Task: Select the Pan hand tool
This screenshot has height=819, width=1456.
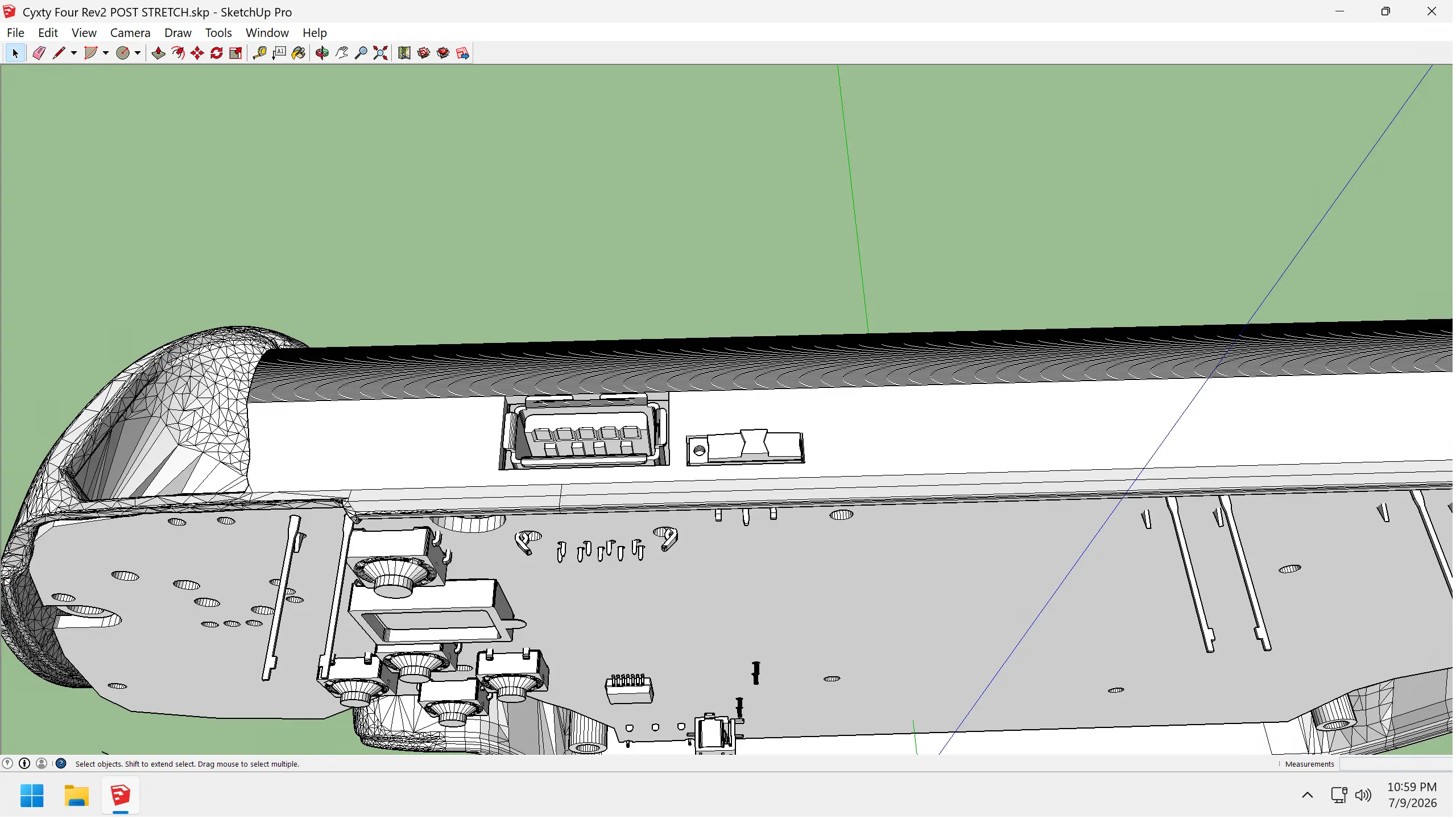Action: click(342, 53)
